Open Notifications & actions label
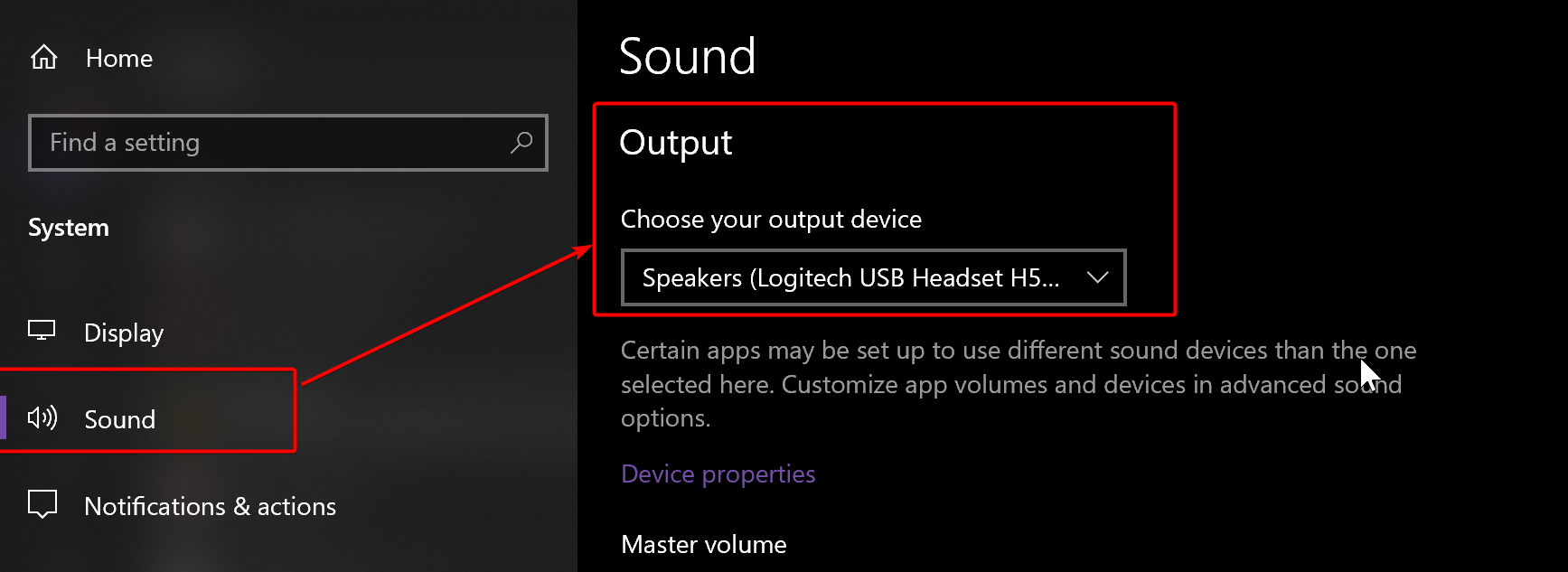This screenshot has height=572, width=1568. 210,507
